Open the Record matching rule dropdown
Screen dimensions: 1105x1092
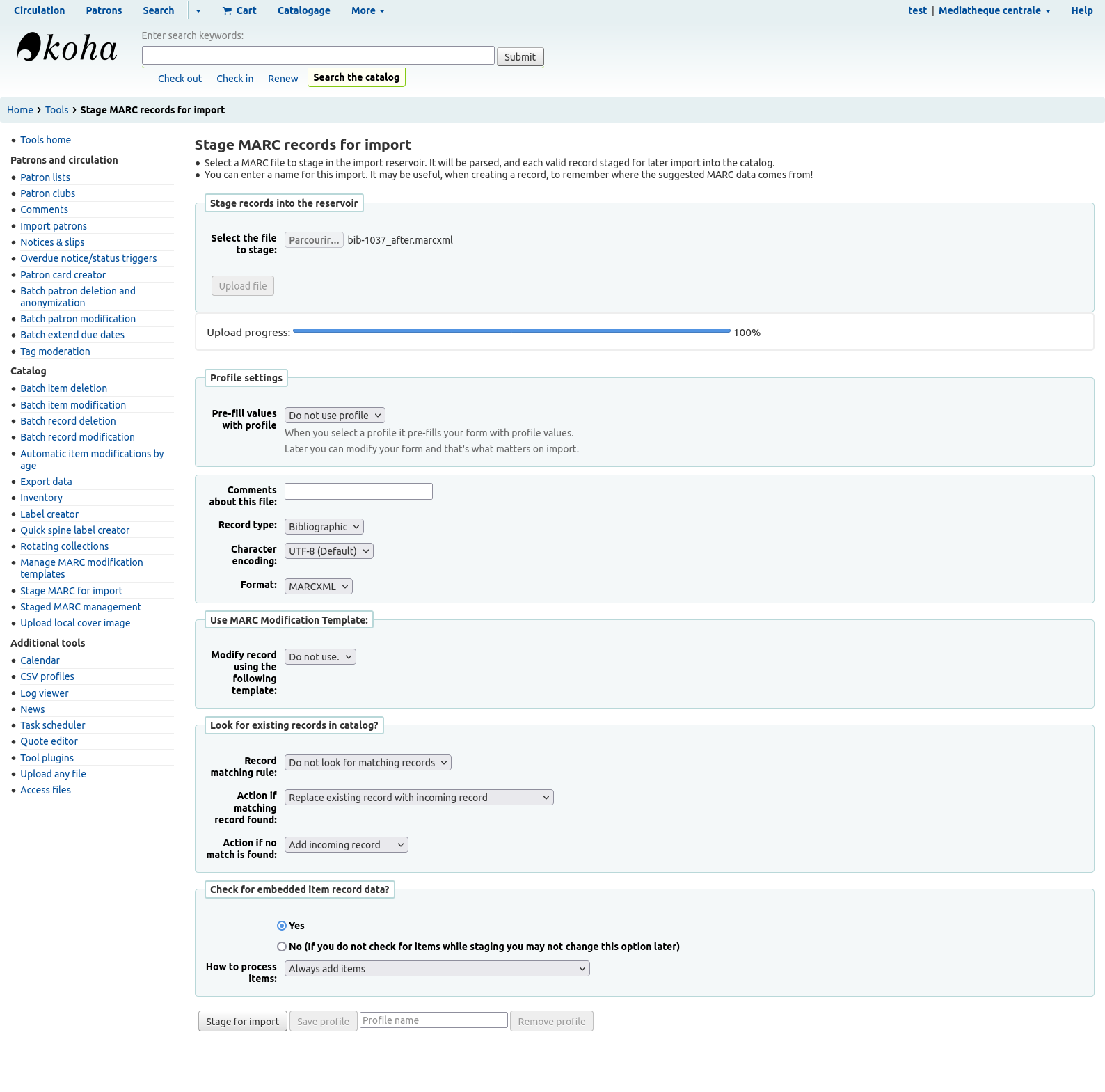tap(367, 763)
